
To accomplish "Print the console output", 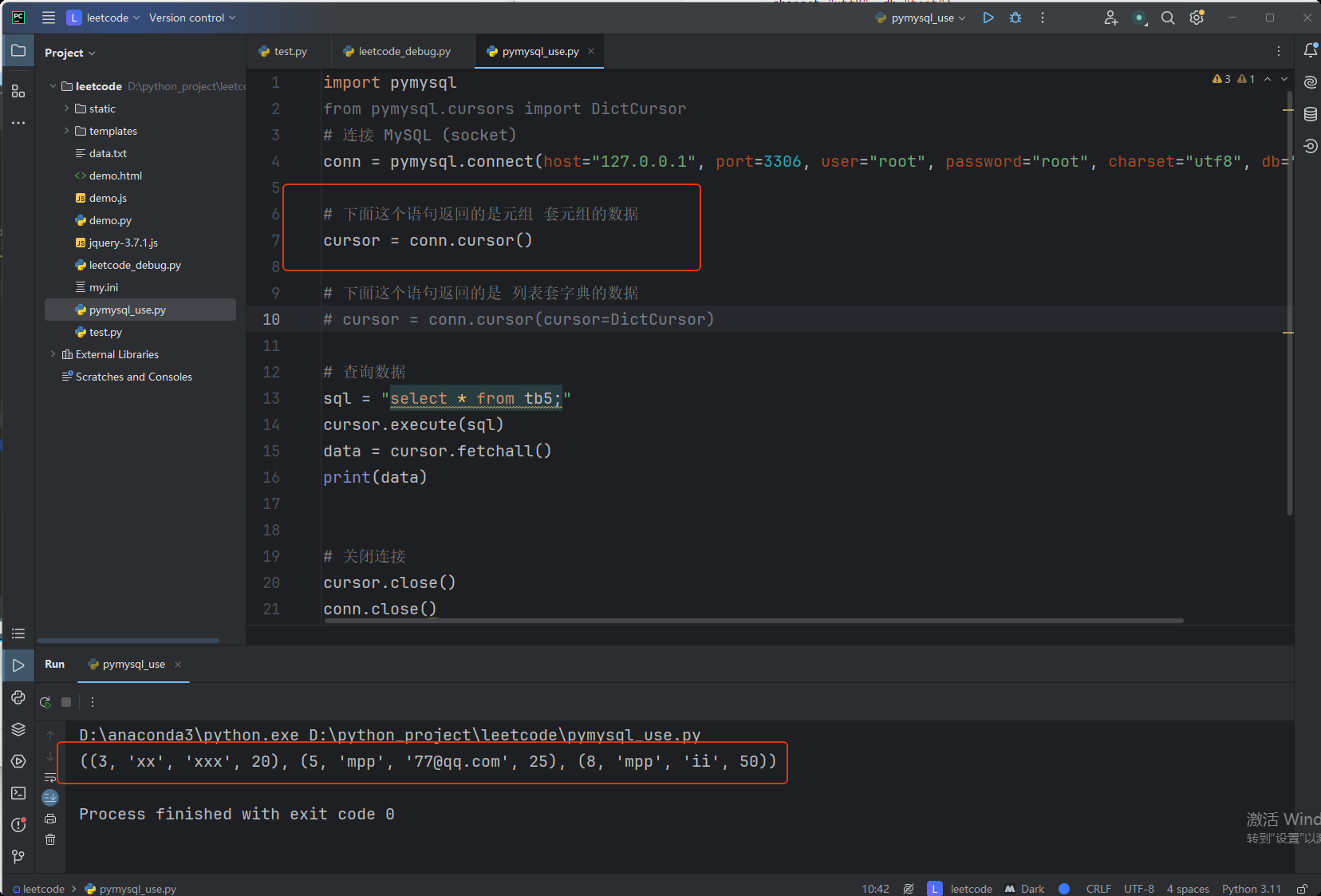I will (x=50, y=819).
